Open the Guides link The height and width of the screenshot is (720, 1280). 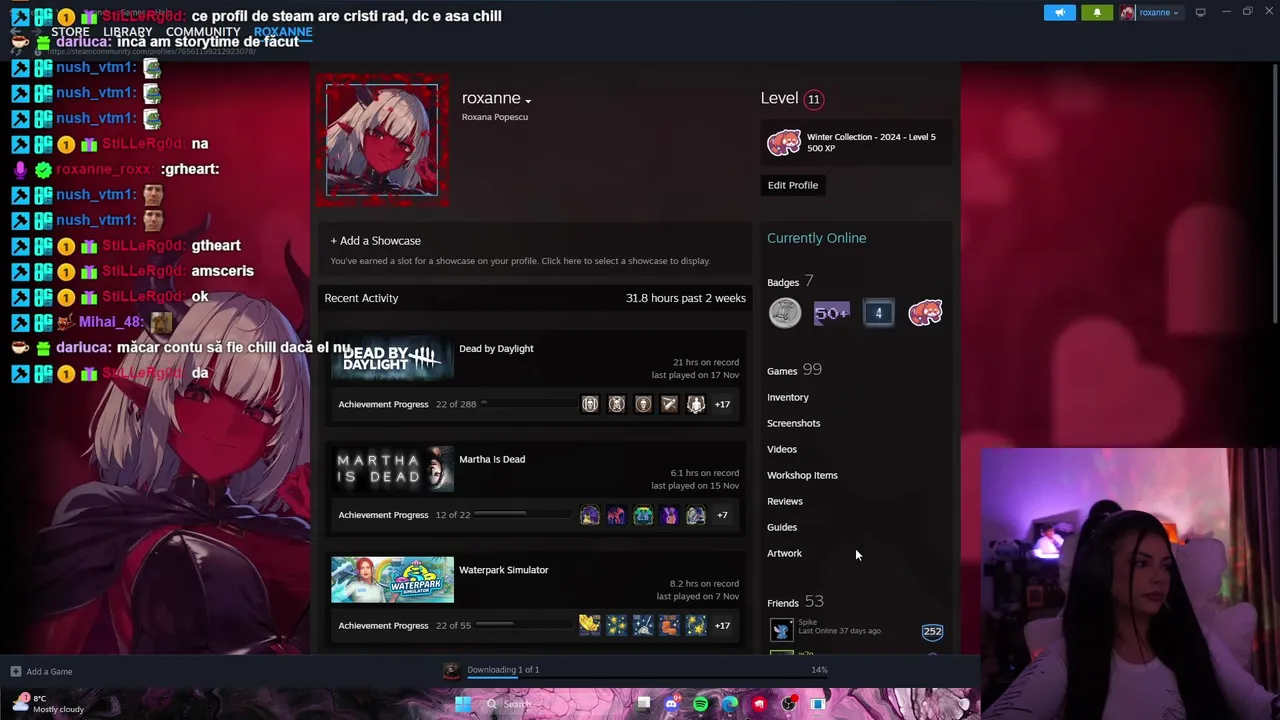pos(782,527)
